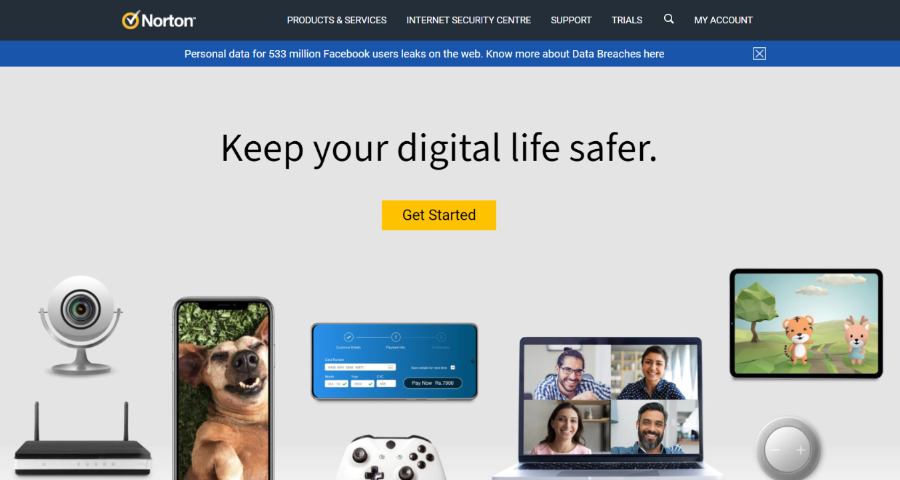Click the wireless router image
This screenshot has width=900, height=480.
click(83, 439)
